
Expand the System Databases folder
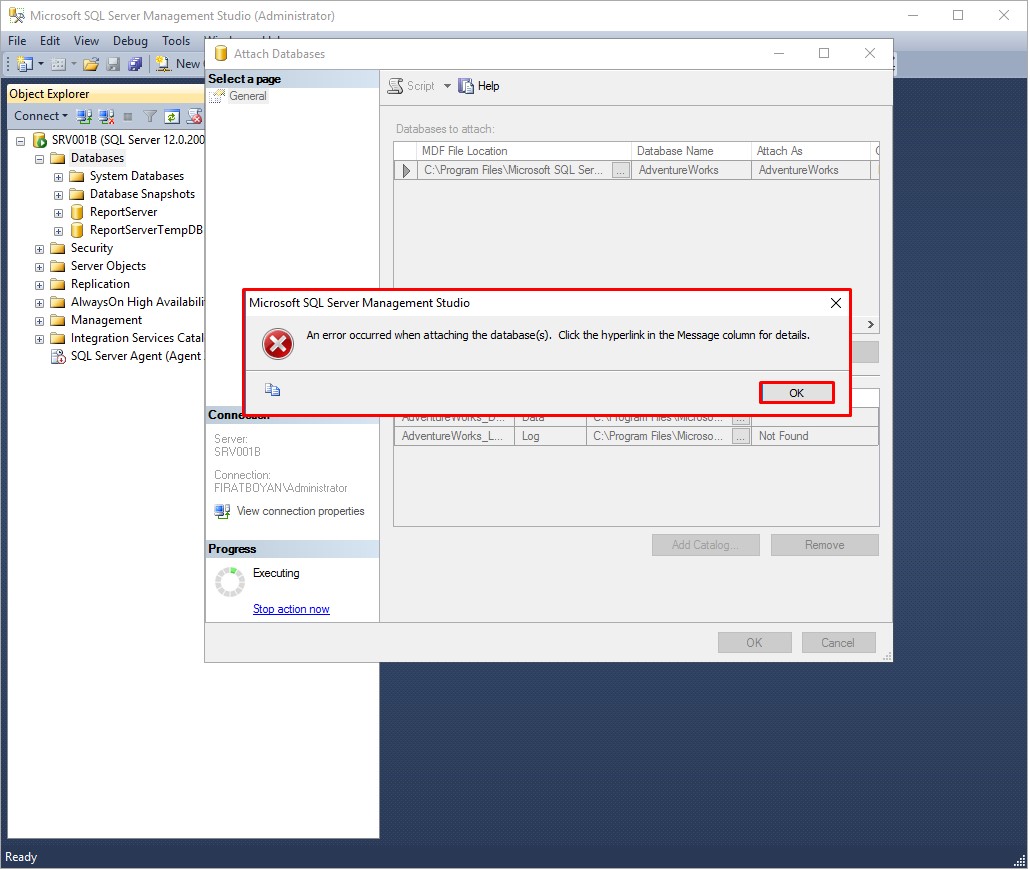pyautogui.click(x=58, y=177)
